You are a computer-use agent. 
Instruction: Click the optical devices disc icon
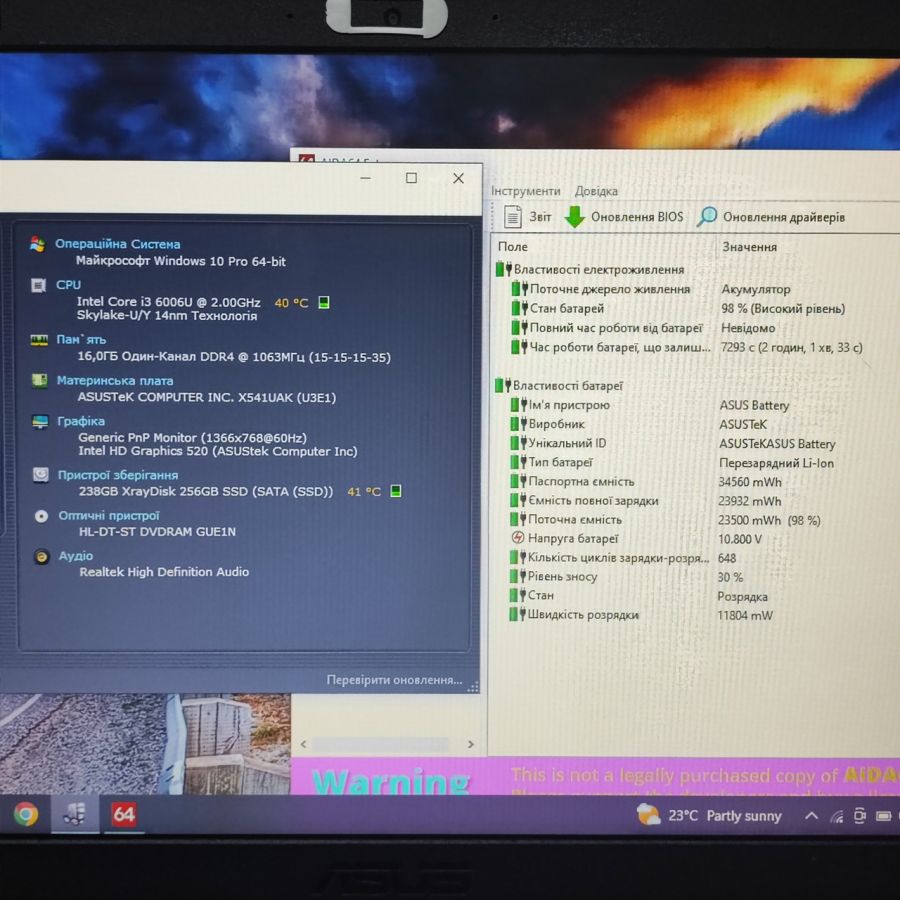click(41, 515)
